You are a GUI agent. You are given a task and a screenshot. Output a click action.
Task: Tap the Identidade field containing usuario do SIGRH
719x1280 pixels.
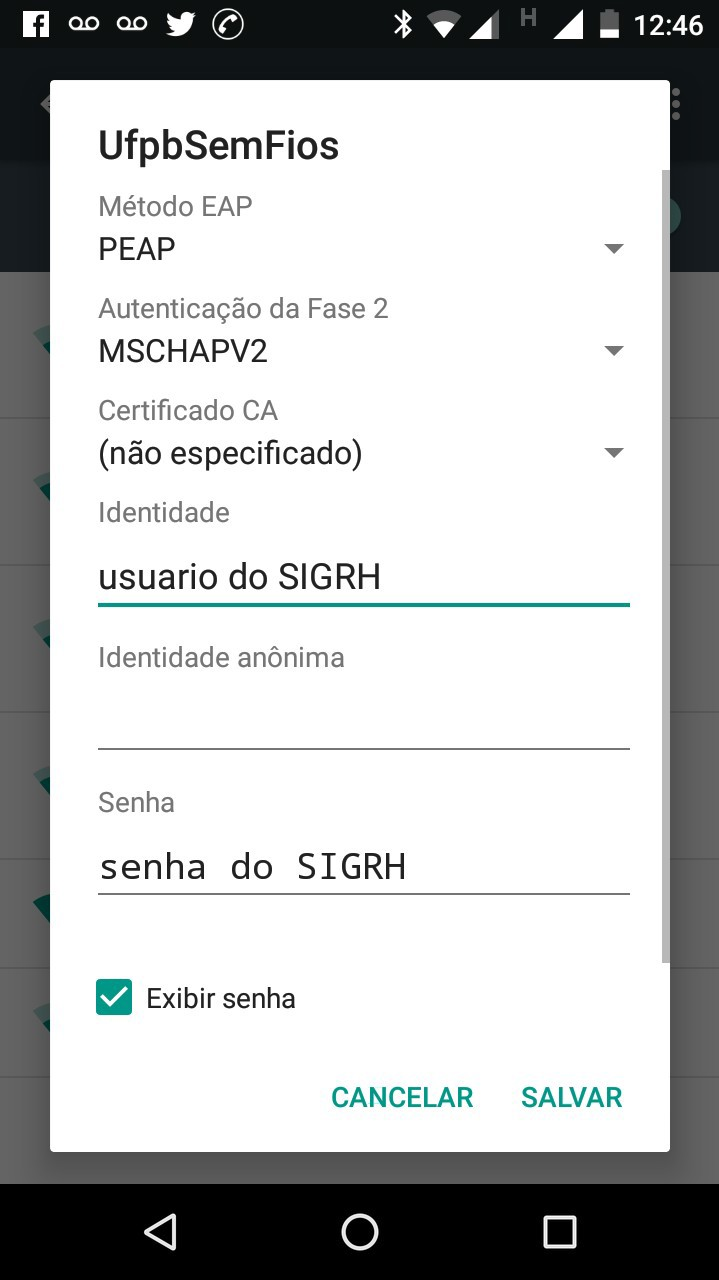point(363,577)
